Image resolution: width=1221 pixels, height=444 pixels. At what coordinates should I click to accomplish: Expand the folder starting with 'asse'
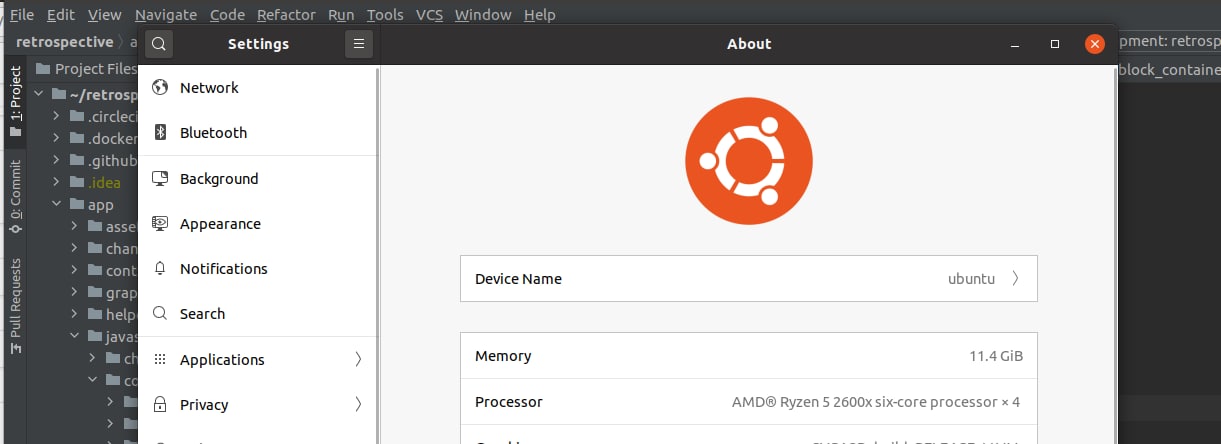[74, 226]
